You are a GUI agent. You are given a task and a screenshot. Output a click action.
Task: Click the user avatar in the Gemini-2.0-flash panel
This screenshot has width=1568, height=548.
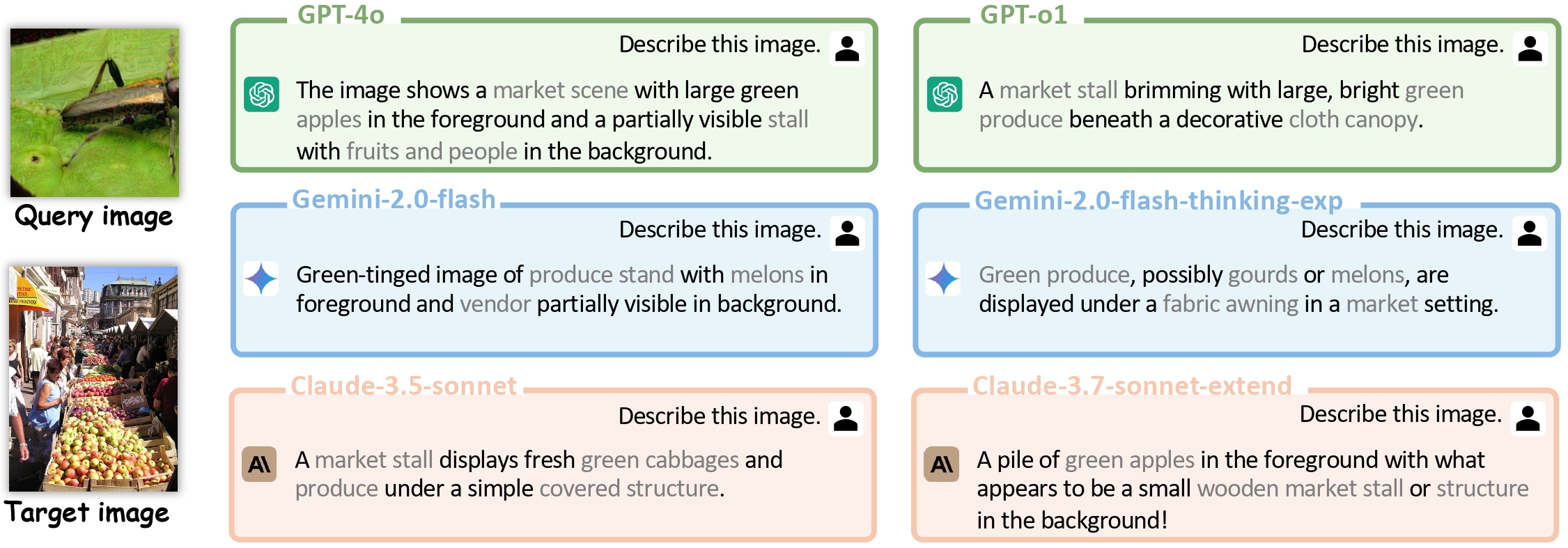pyautogui.click(x=847, y=233)
